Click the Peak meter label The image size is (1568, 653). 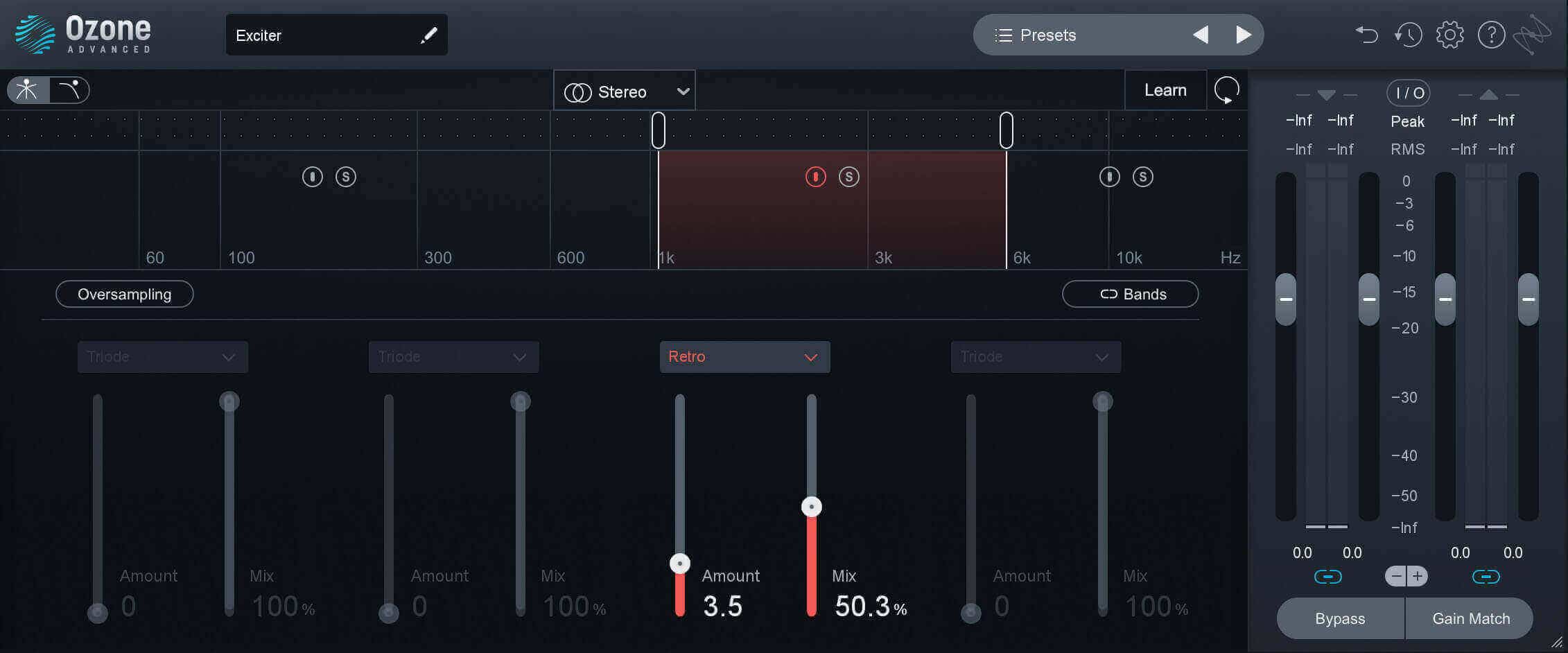1407,121
